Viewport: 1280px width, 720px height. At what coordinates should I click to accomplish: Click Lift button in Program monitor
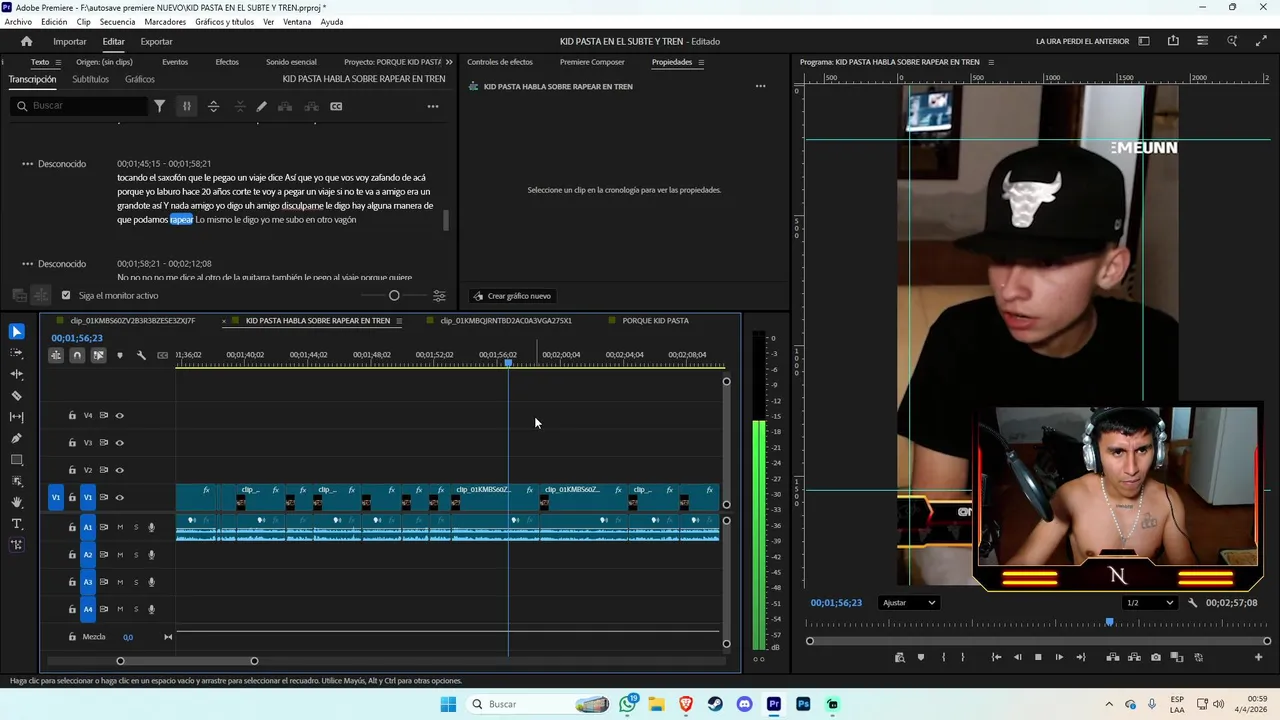click(1113, 657)
